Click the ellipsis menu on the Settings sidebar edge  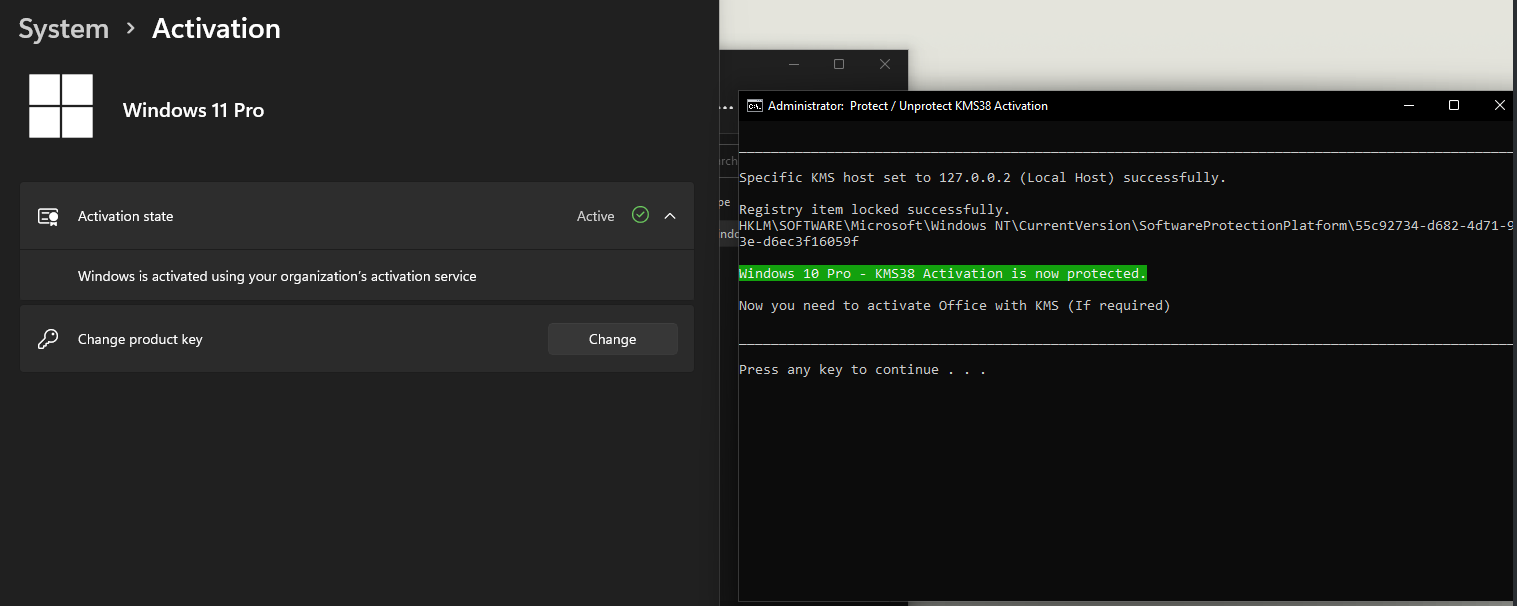coord(725,110)
